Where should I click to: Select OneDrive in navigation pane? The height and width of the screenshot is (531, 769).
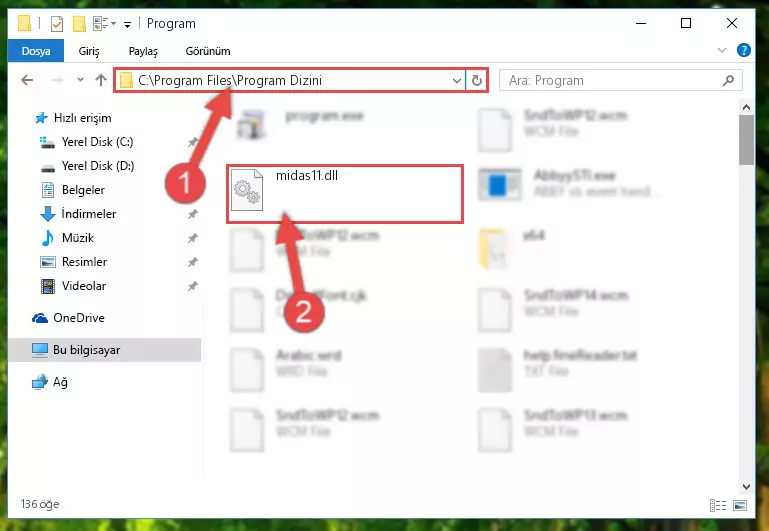tap(78, 318)
